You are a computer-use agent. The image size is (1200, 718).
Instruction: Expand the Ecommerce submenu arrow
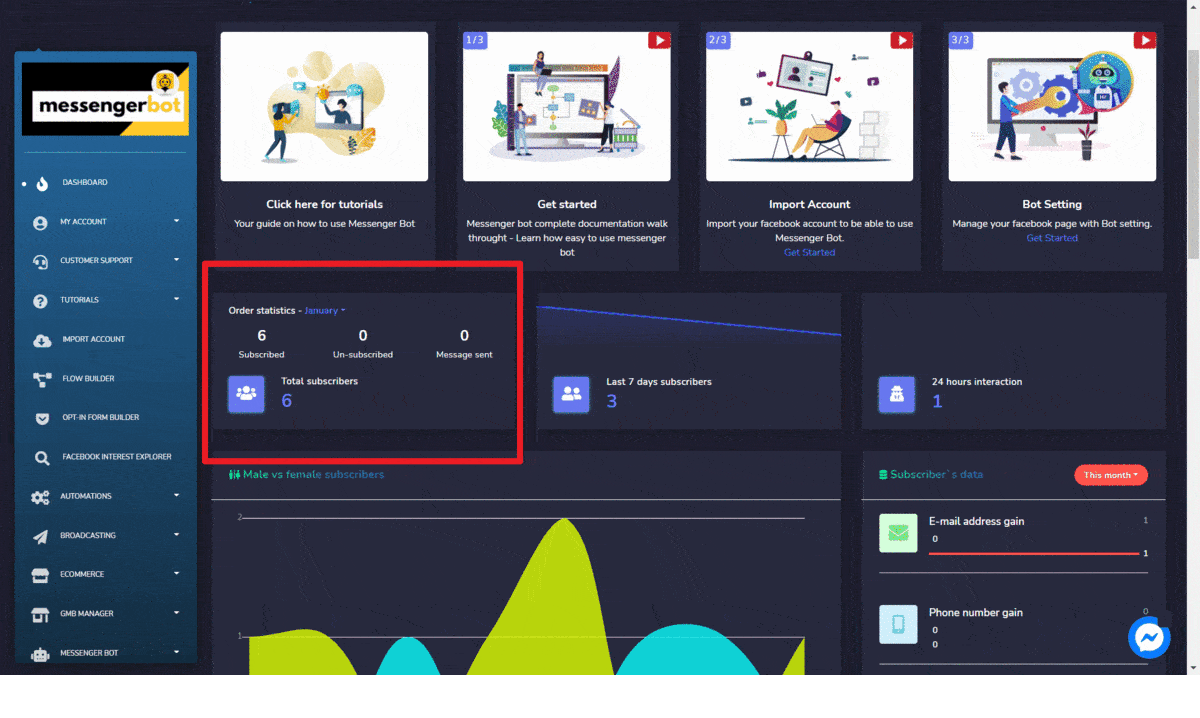(176, 573)
